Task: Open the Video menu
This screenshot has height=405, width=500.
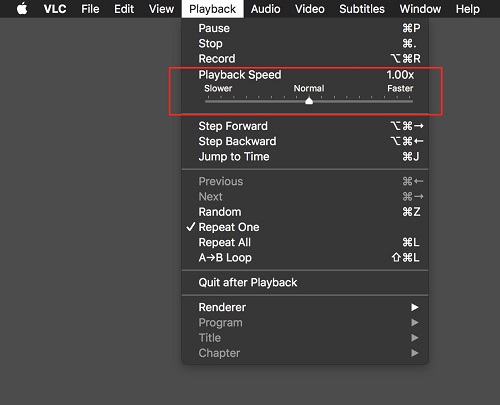Action: [x=310, y=9]
